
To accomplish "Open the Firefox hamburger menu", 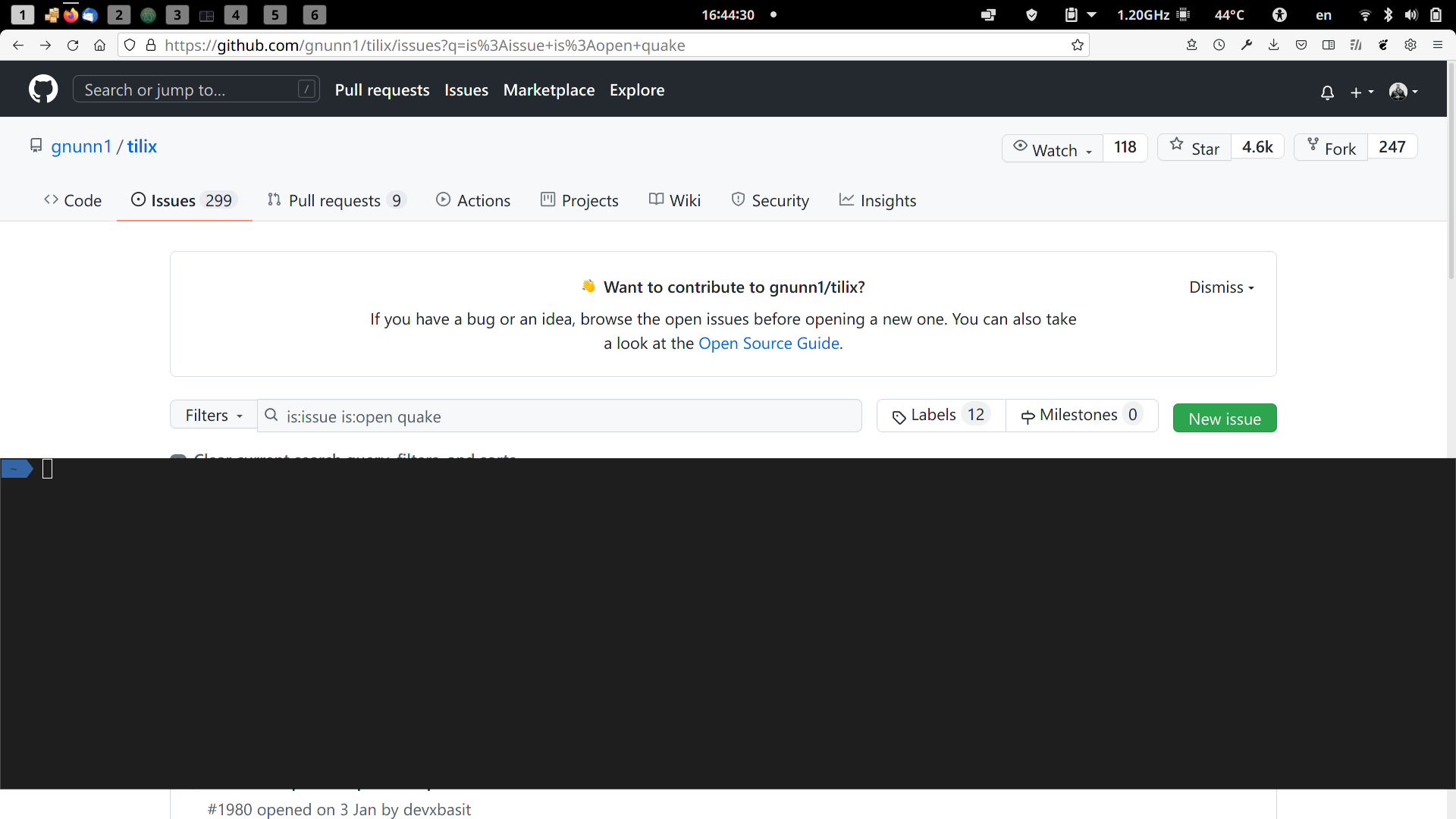I will click(x=1438, y=45).
